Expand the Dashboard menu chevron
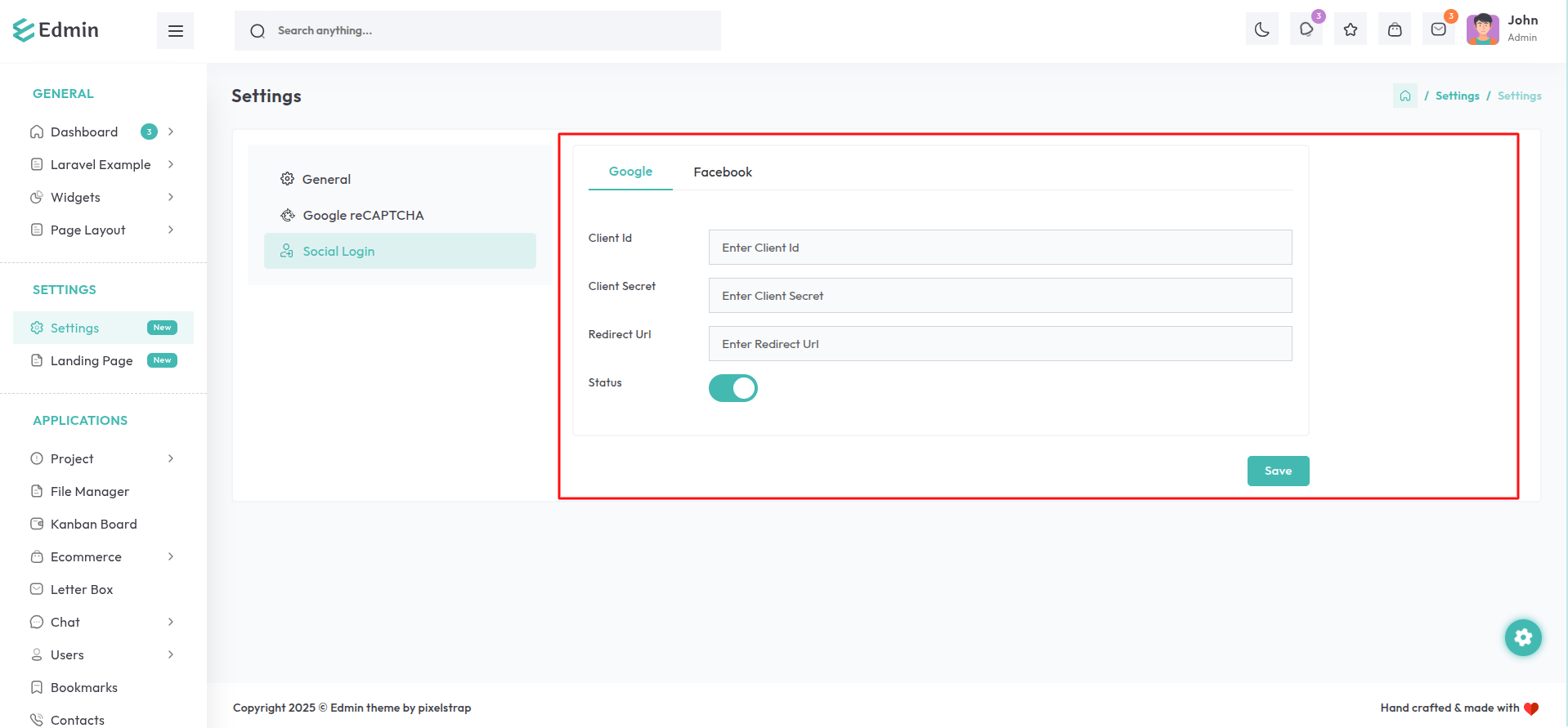This screenshot has width=1568, height=728. [171, 132]
